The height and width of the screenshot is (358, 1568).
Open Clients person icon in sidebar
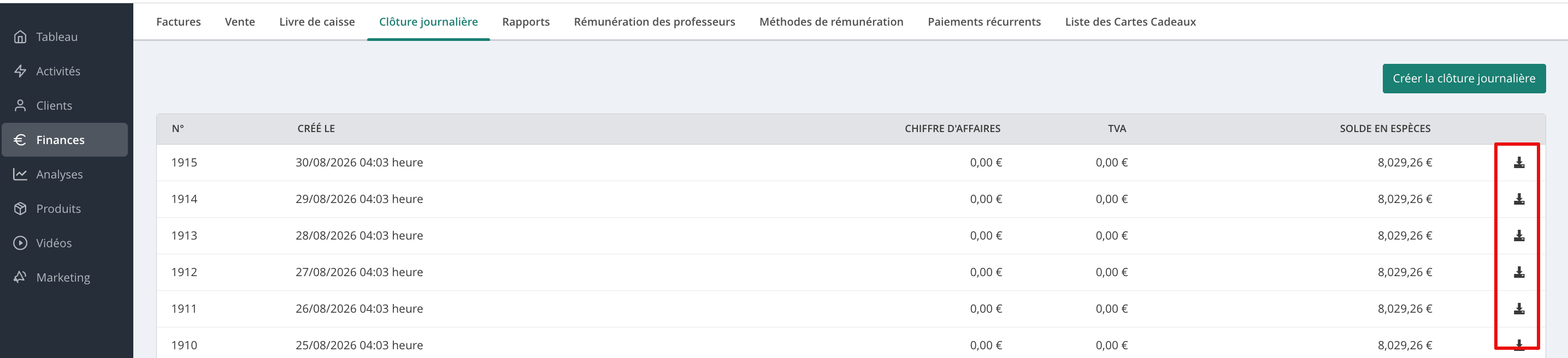tap(20, 105)
